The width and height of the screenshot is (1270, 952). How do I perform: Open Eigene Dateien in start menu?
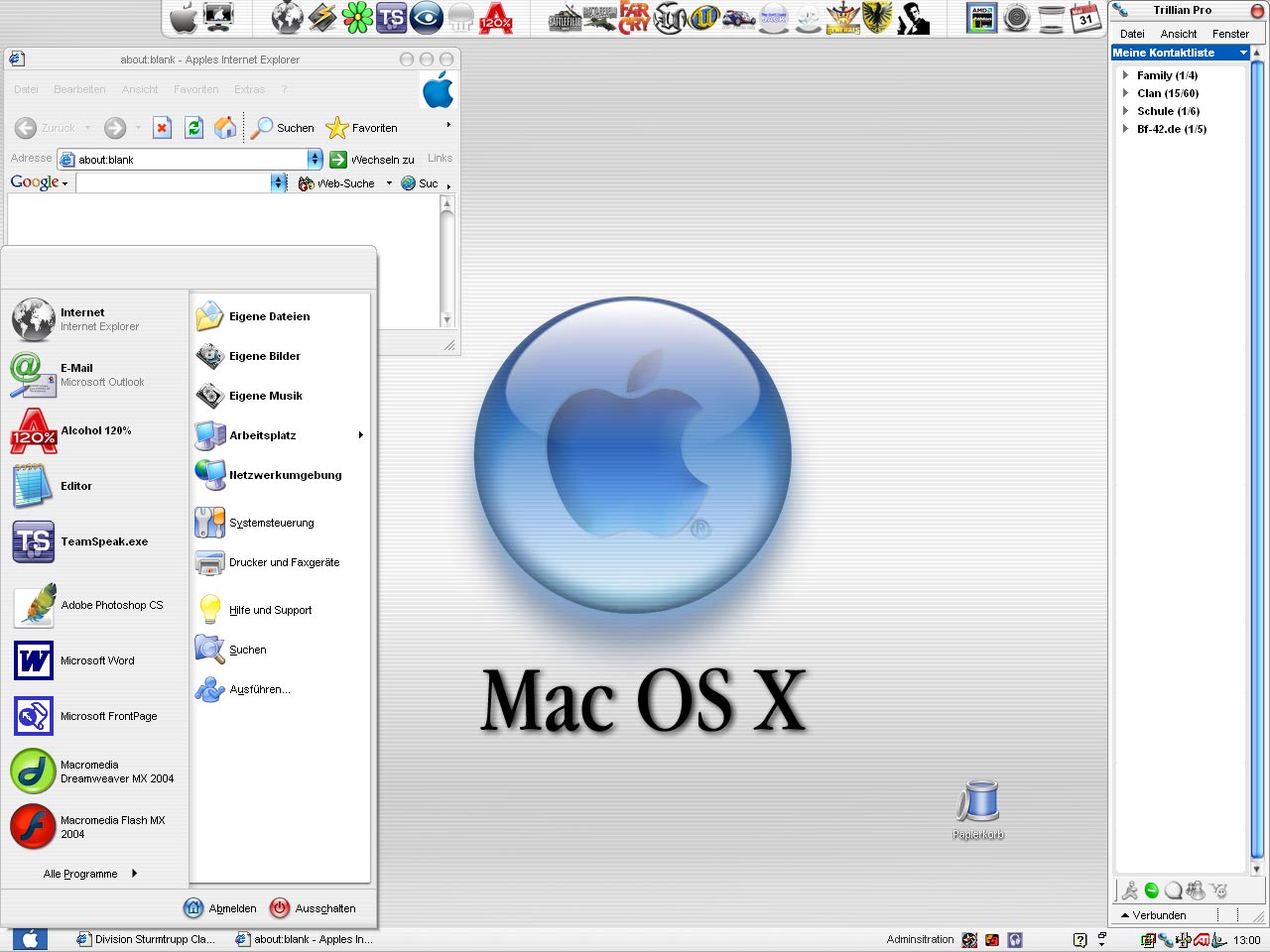pos(280,316)
